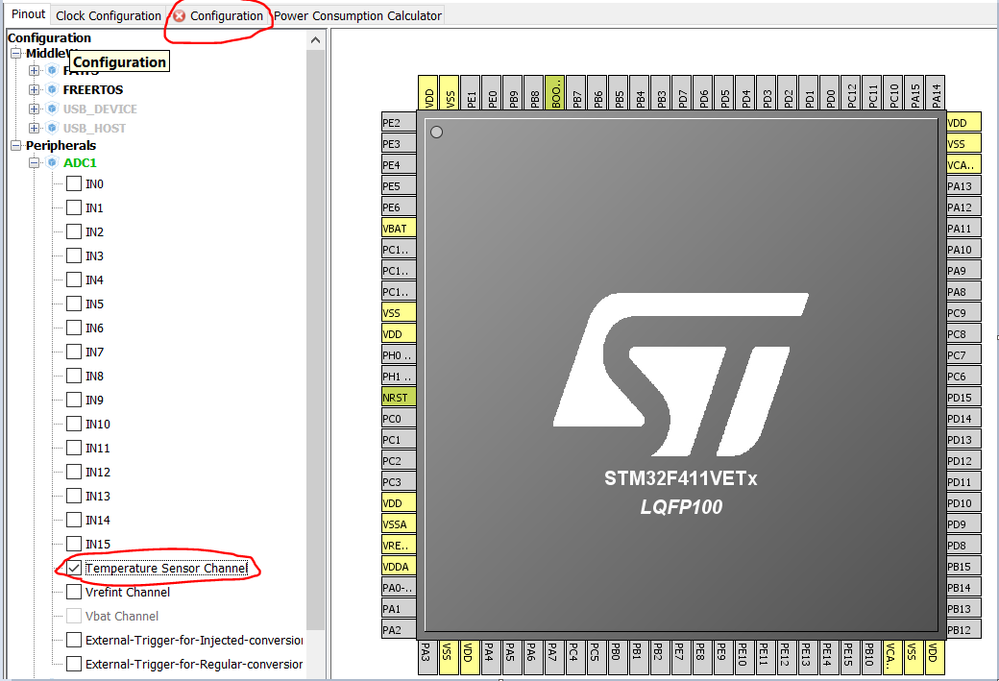Expand the USB_DEVICE node
The image size is (999, 681).
pos(34,109)
